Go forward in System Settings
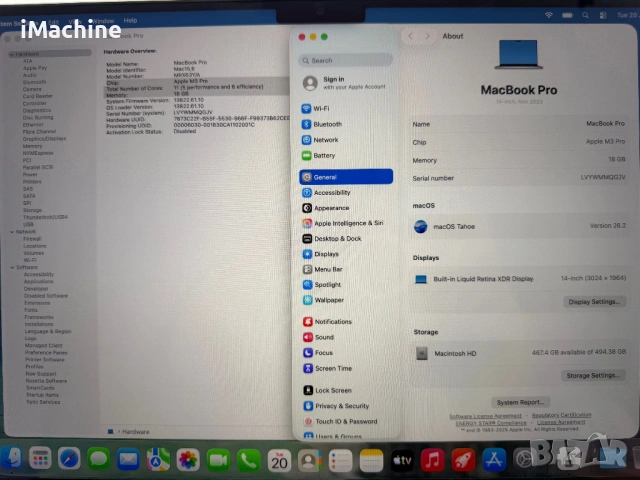Viewport: 640px width, 480px height. 427,36
